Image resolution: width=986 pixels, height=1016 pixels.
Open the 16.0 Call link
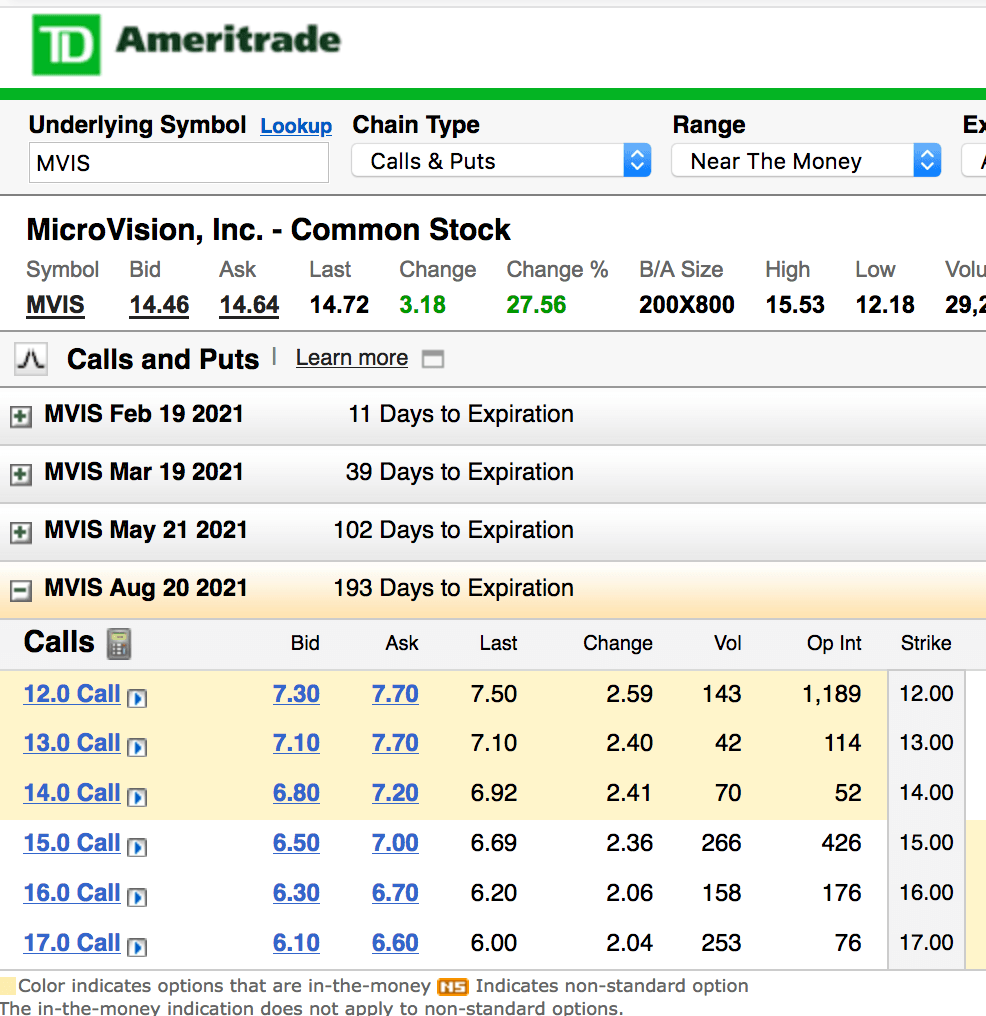(x=72, y=893)
